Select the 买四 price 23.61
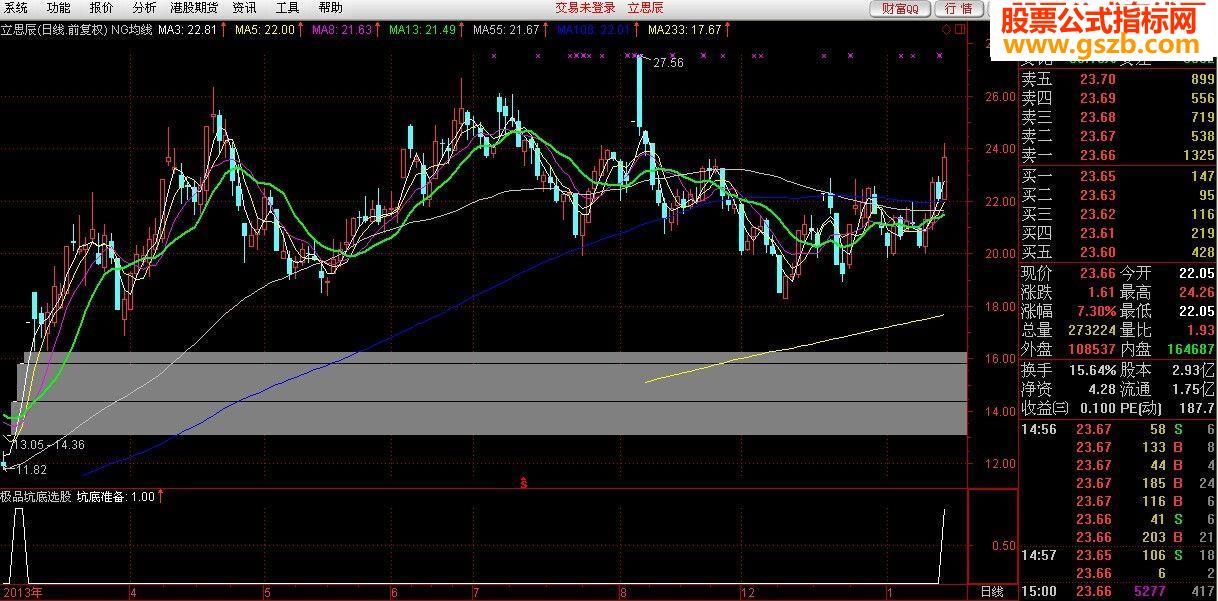1218x601 pixels. [x=1098, y=233]
